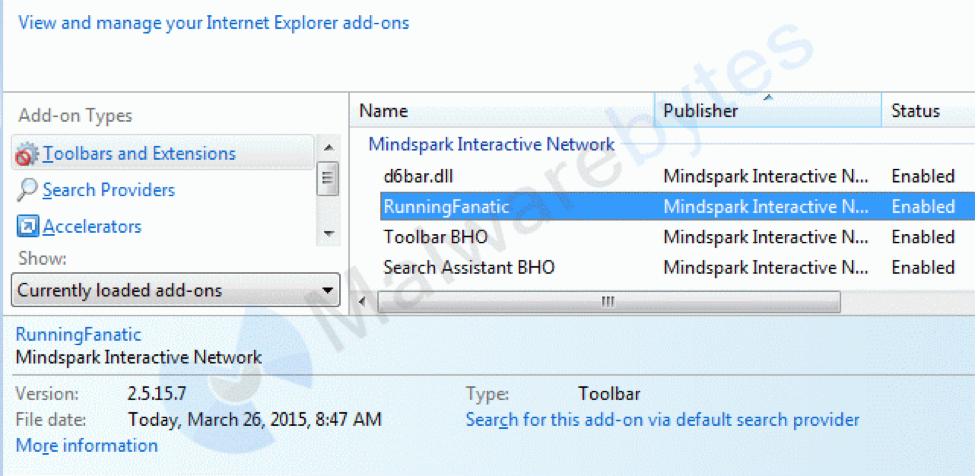Select Accelerators add-on type

point(92,227)
